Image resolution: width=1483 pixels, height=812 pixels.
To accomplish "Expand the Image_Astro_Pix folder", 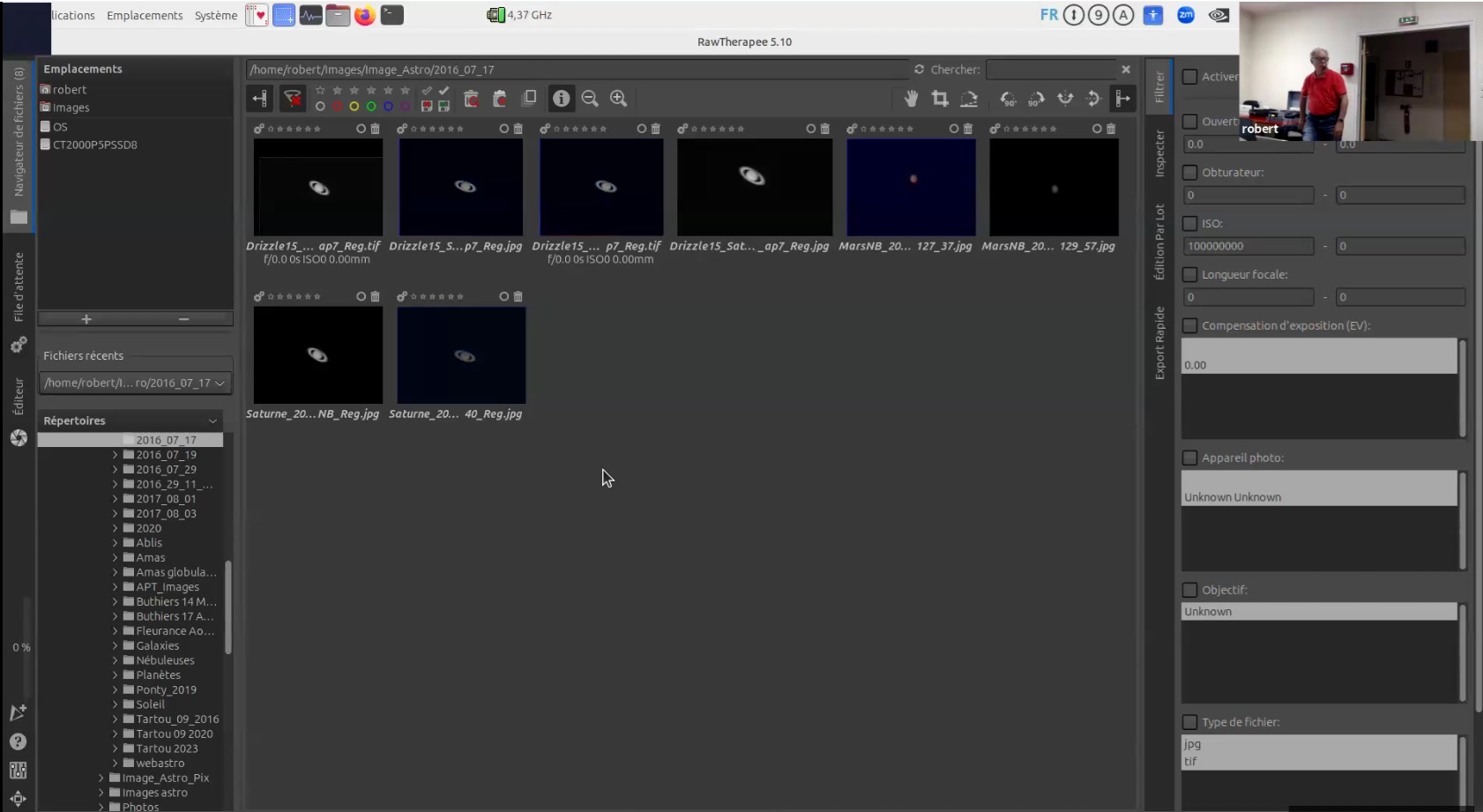I will coord(101,778).
